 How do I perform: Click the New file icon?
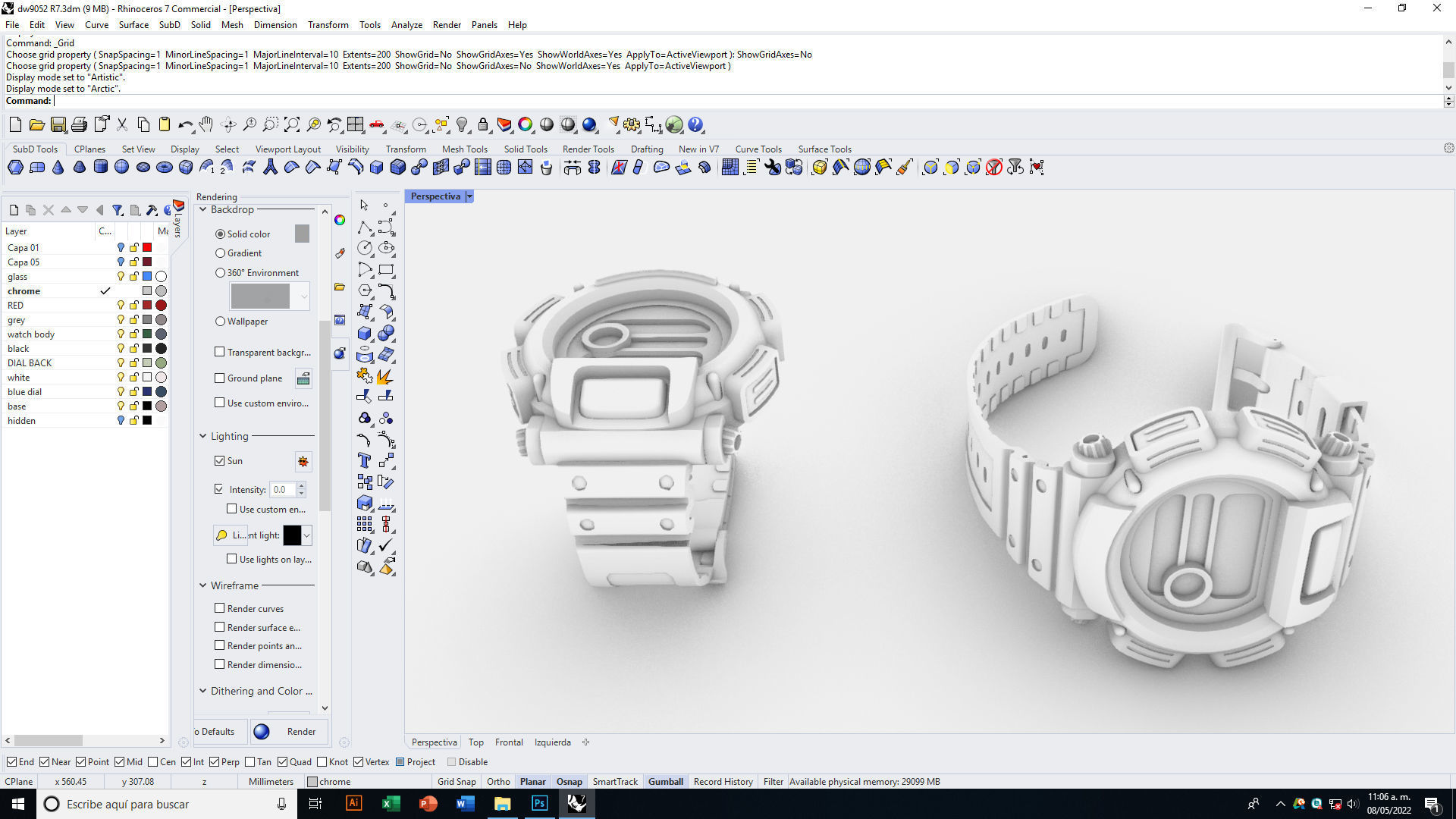pyautogui.click(x=15, y=124)
